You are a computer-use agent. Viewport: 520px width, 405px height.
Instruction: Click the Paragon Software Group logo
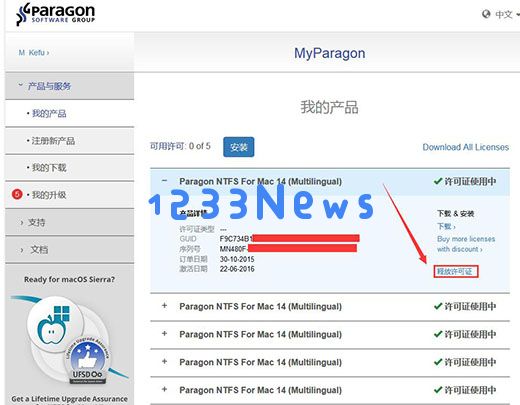tap(56, 14)
